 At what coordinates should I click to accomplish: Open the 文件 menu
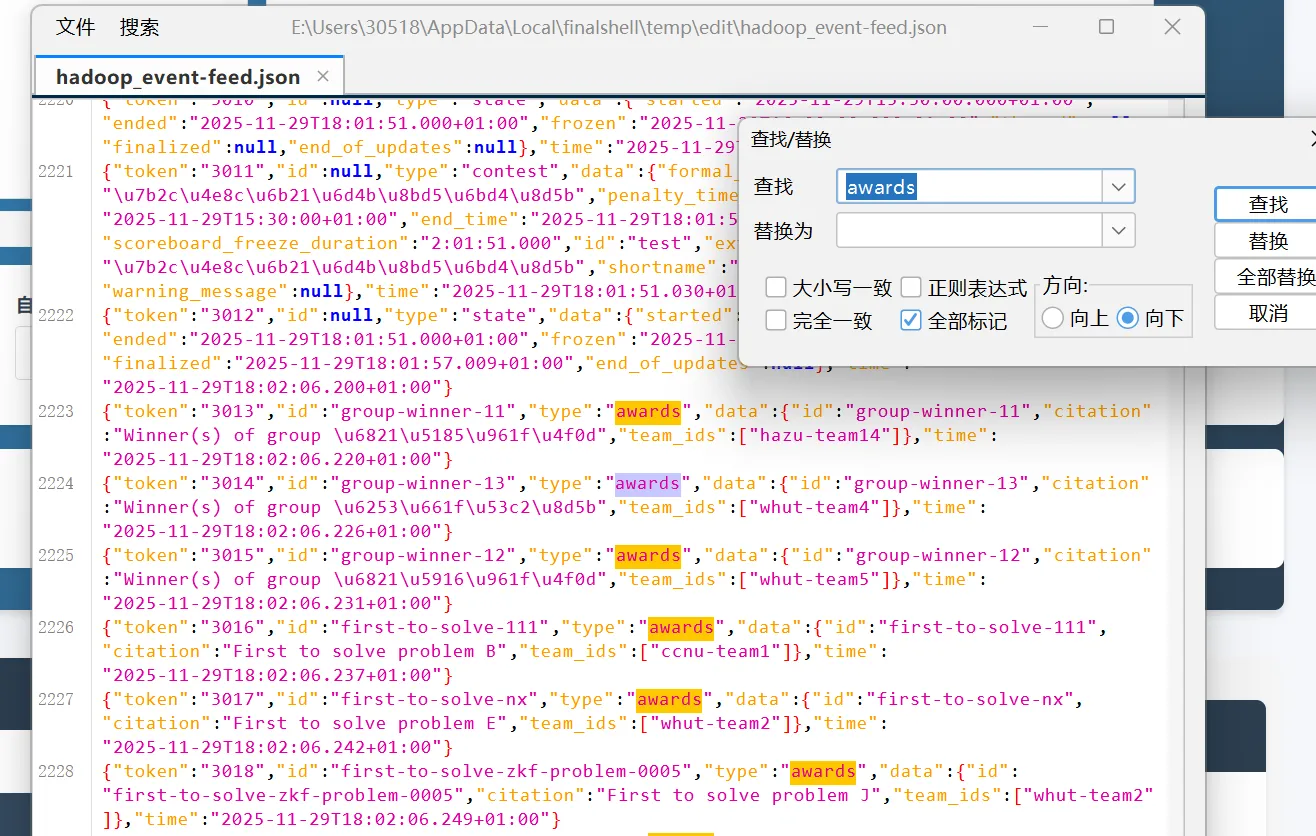pos(74,27)
